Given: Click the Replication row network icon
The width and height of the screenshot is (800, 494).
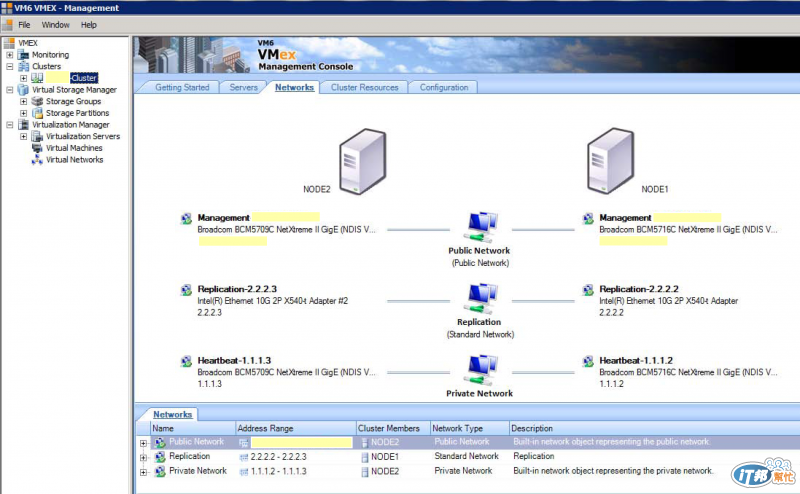Looking at the screenshot, I should (160, 457).
